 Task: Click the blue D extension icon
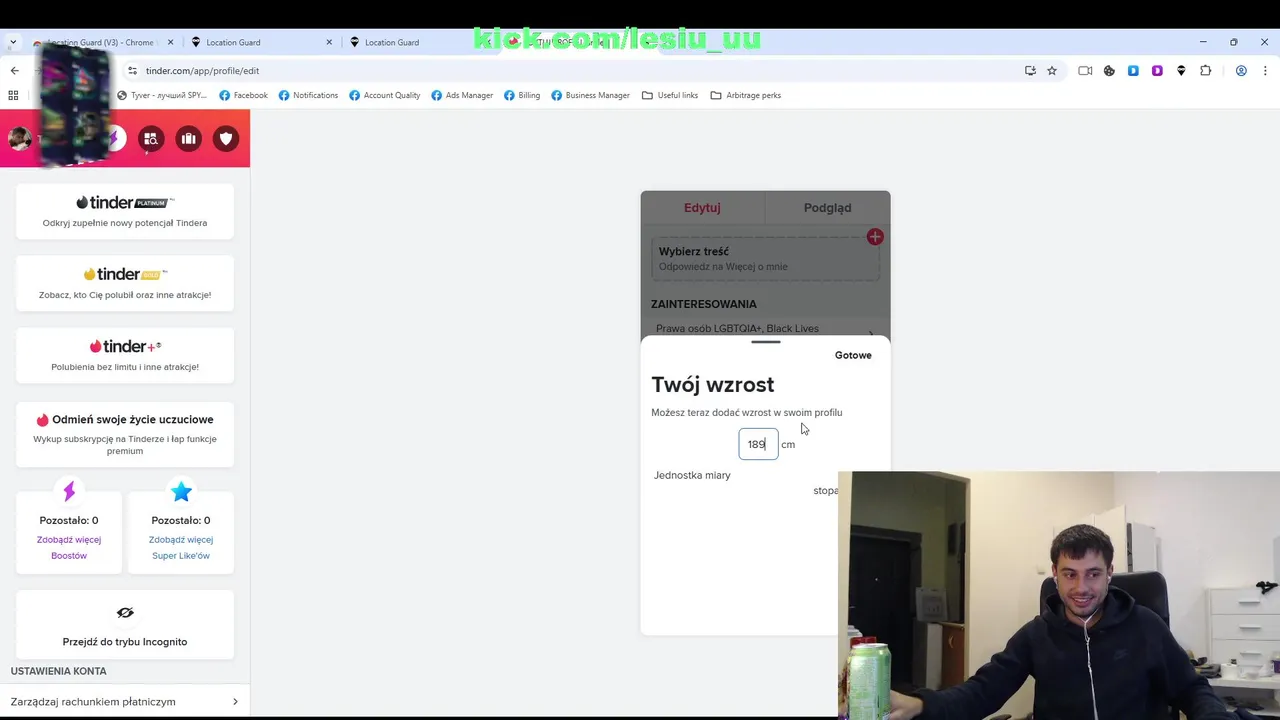[x=1133, y=71]
